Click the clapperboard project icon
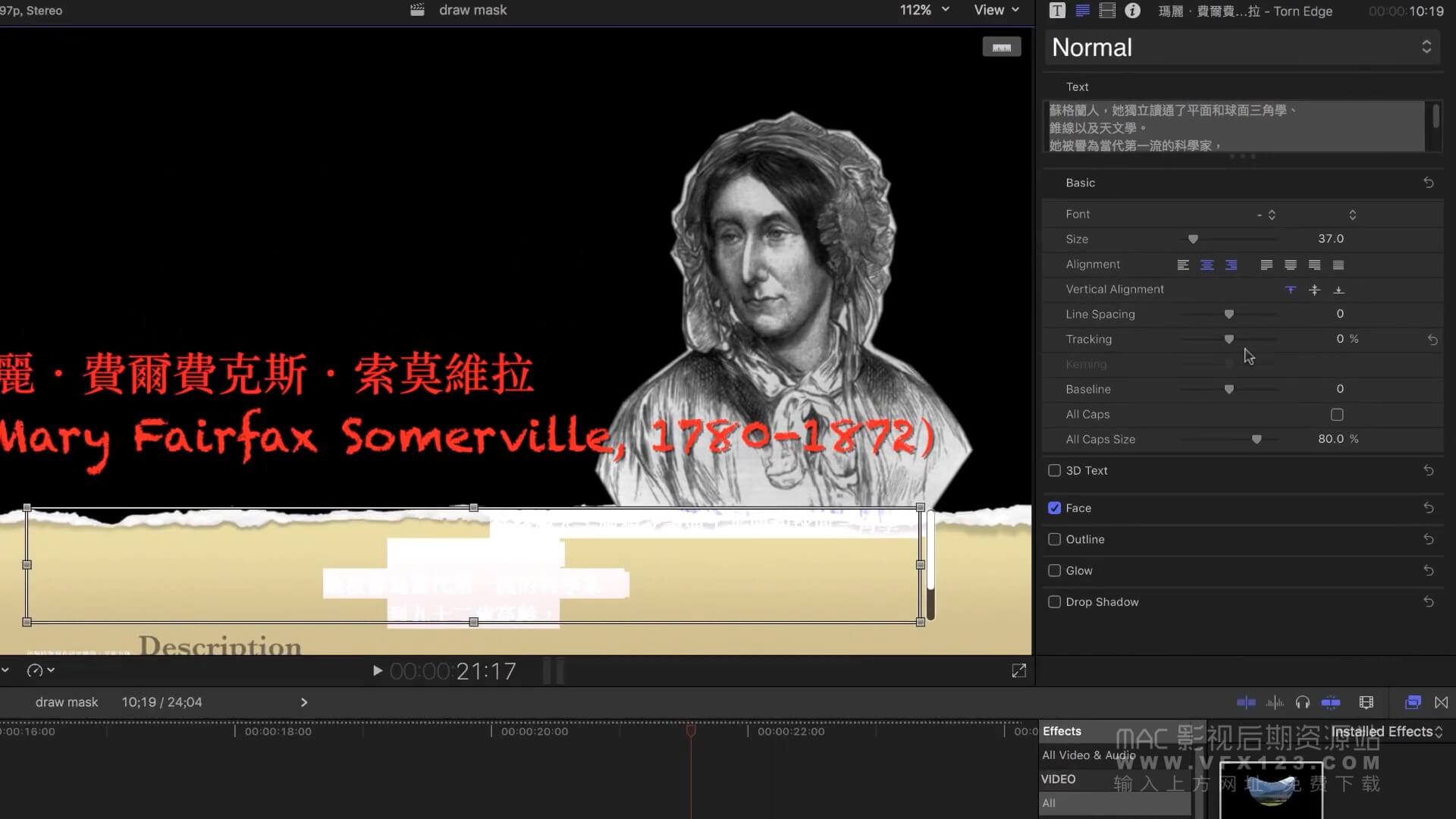This screenshot has width=1456, height=819. (417, 10)
